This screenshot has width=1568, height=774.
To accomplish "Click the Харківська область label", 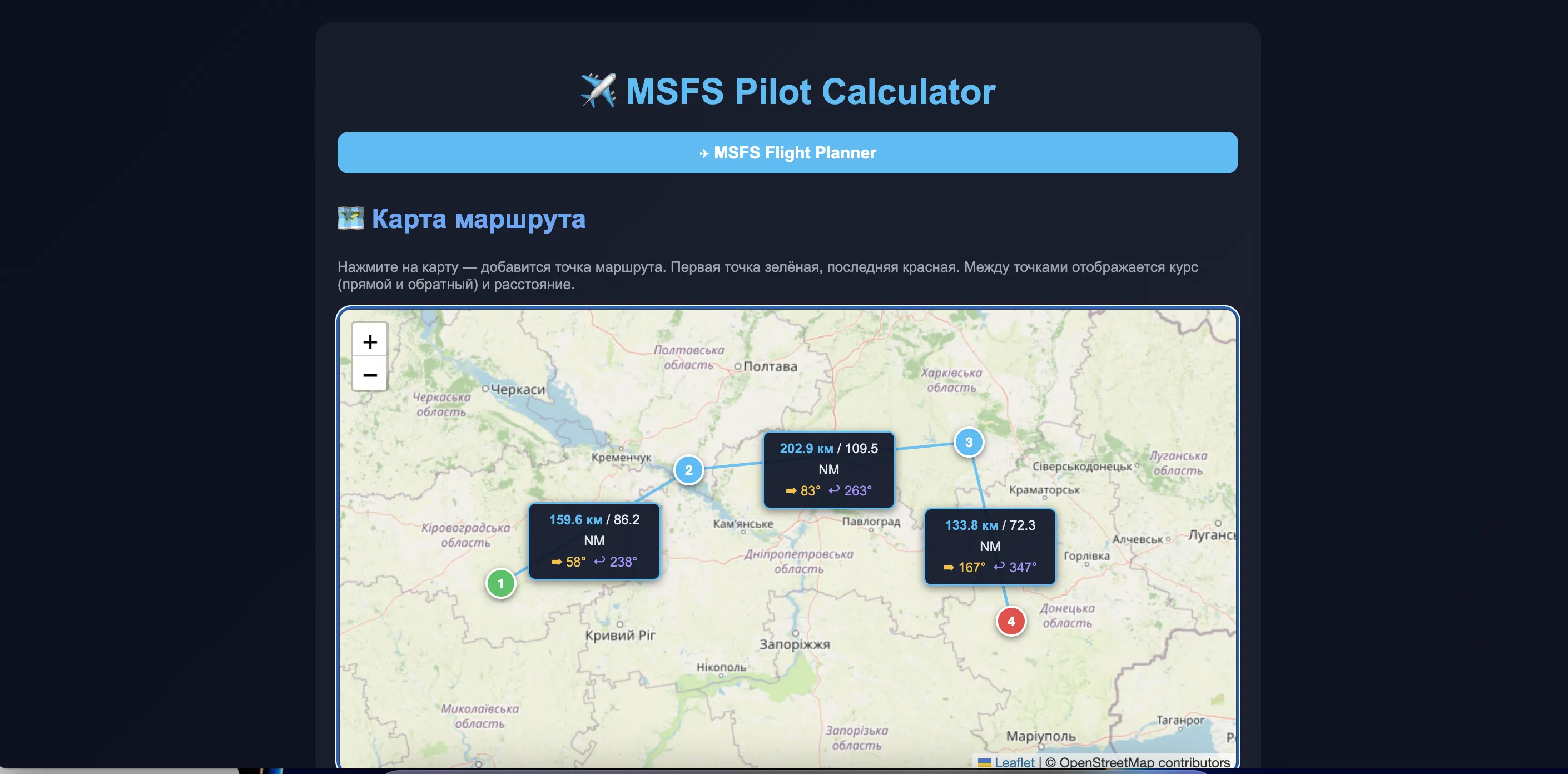I will [x=951, y=380].
